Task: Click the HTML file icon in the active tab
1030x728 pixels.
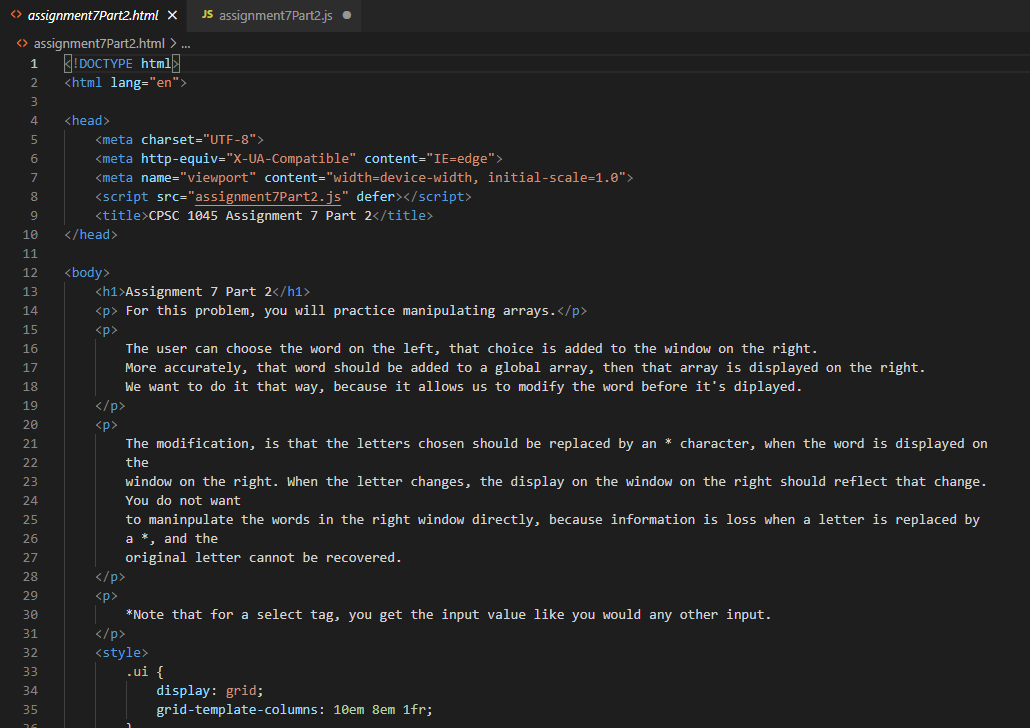Action: click(x=16, y=14)
